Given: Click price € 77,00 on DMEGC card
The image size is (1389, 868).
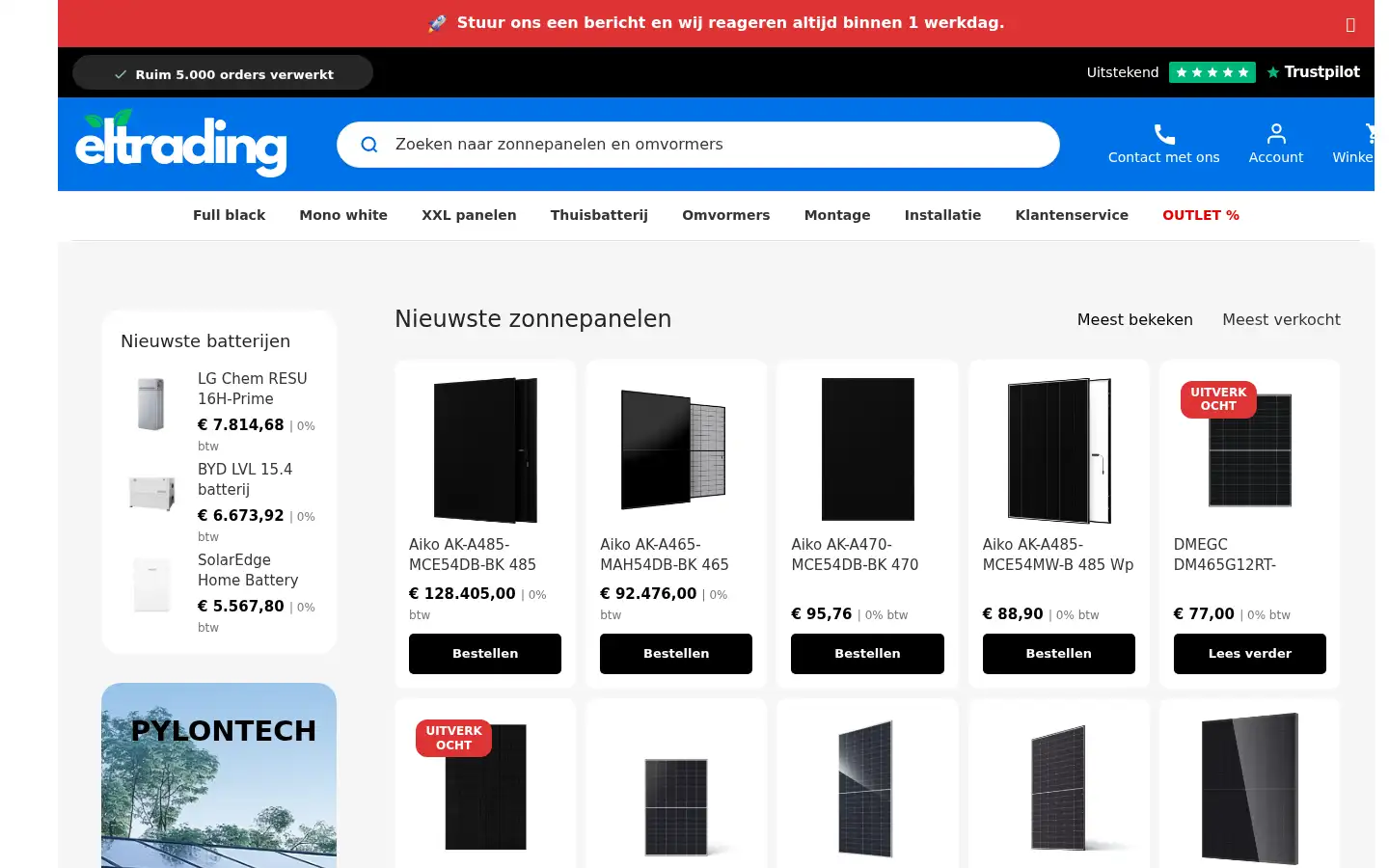Looking at the screenshot, I should click(1204, 614).
